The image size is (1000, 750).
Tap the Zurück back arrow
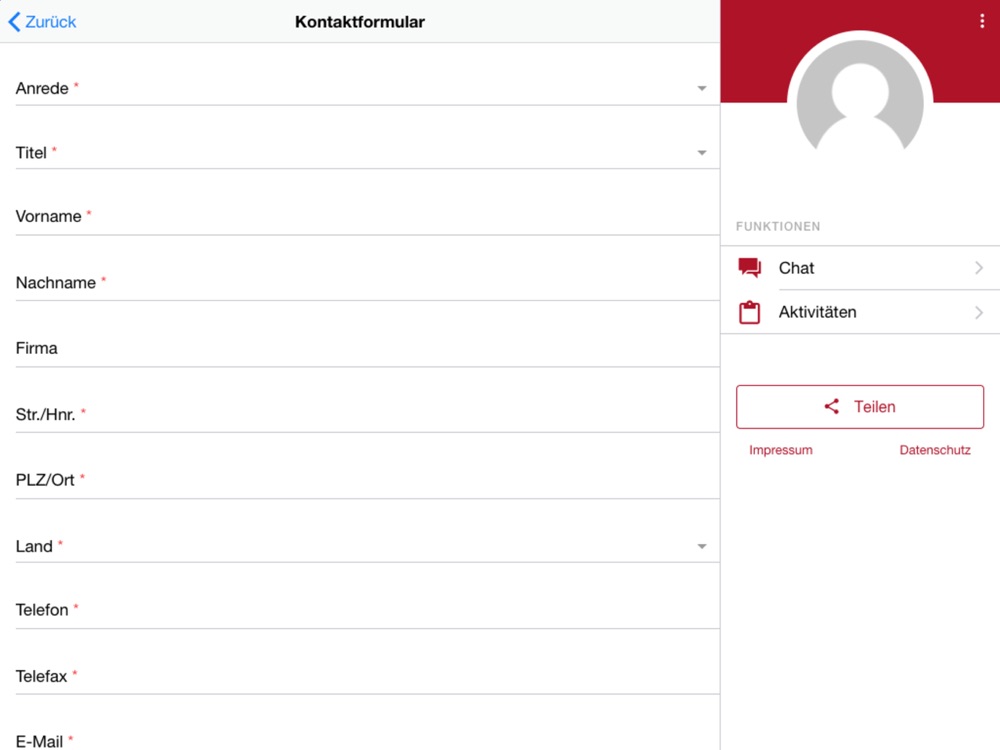click(x=14, y=22)
